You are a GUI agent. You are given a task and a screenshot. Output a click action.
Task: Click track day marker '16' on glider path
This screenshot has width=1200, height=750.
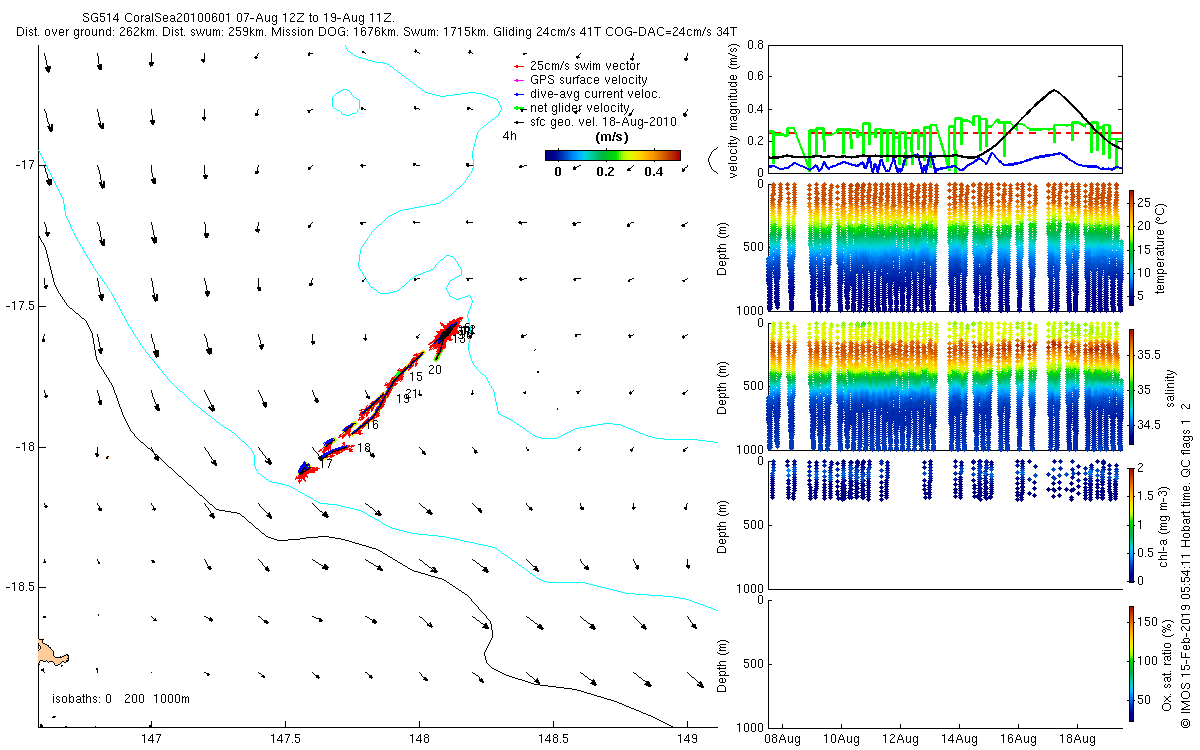point(371,425)
